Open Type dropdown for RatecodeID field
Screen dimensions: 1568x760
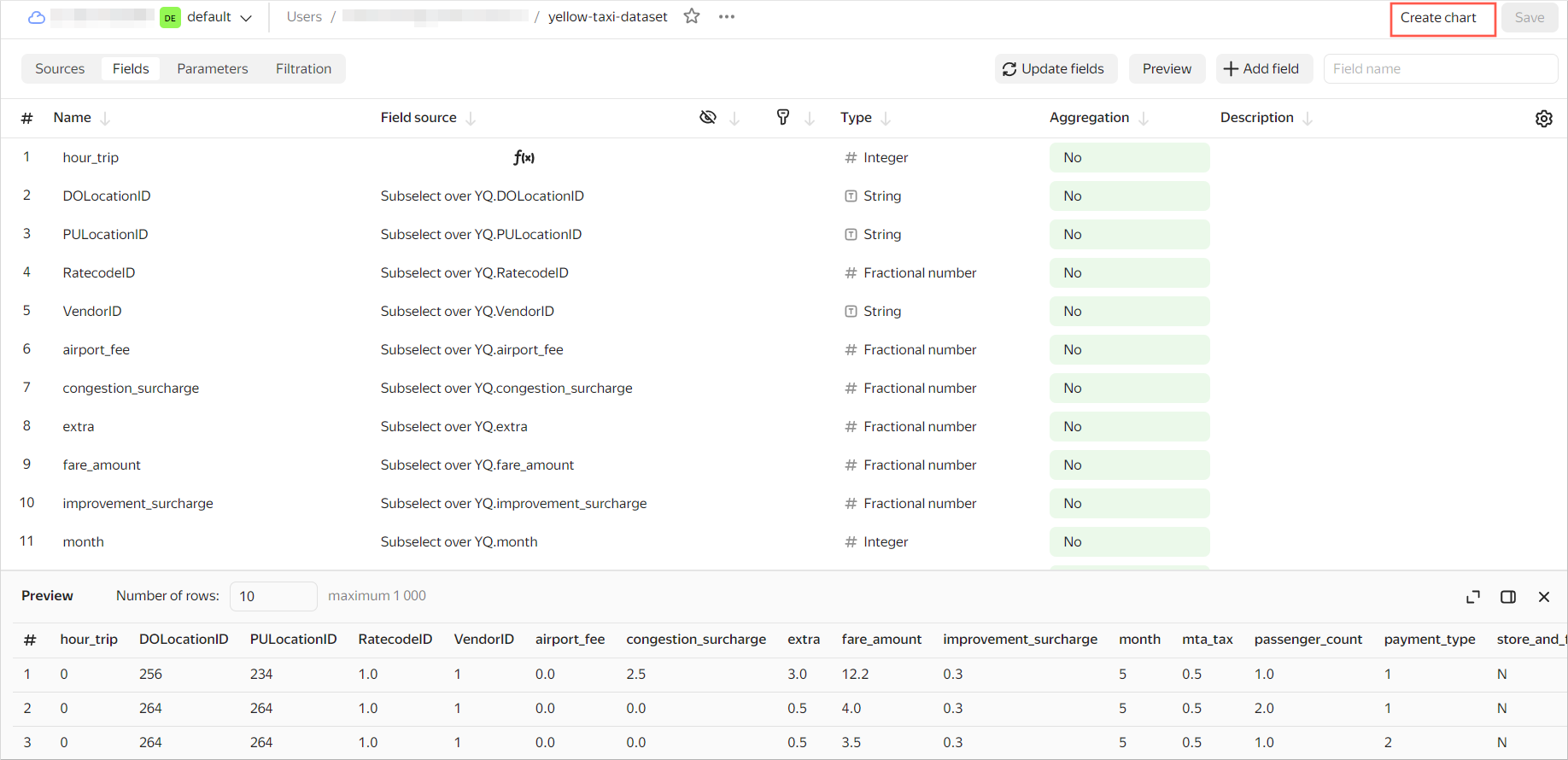tap(910, 272)
